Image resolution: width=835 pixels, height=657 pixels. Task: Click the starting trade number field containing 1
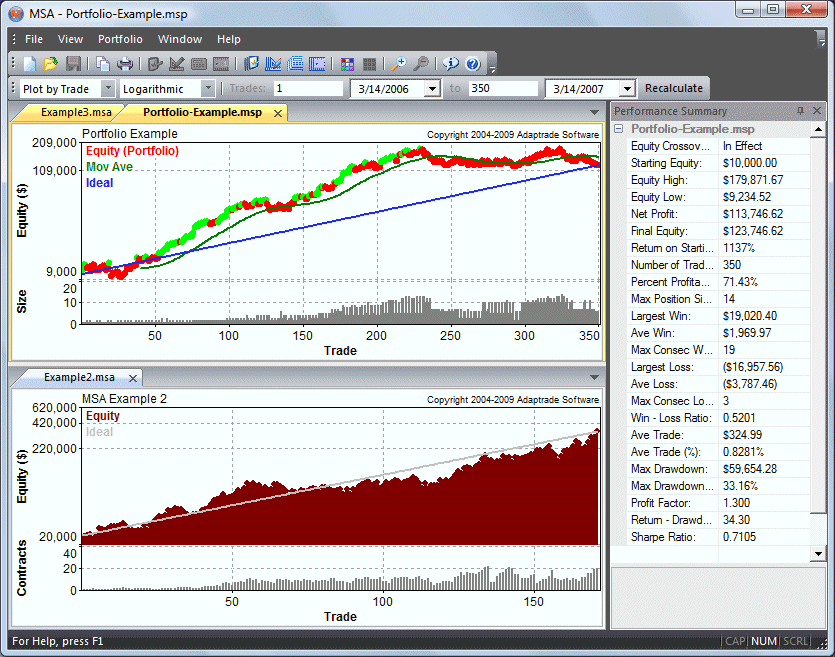308,88
